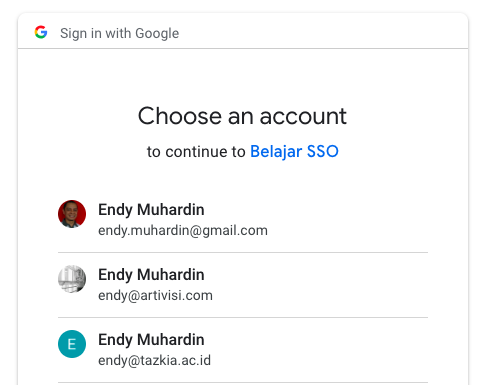Click the Endy Muhardin name above the gmail address
The height and width of the screenshot is (385, 484).
point(151,210)
